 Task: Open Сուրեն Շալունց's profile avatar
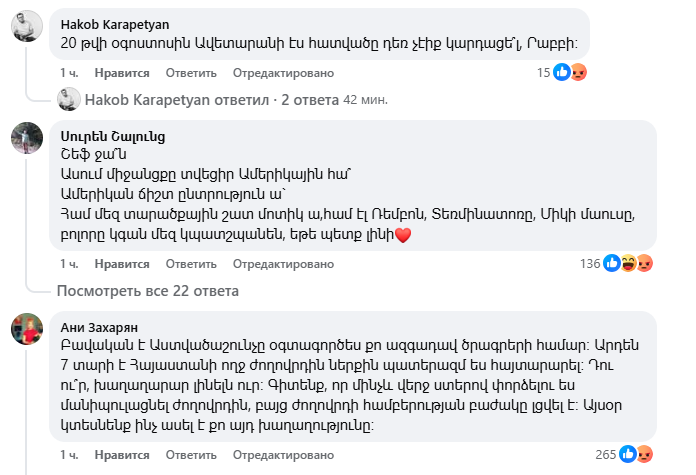point(26,141)
